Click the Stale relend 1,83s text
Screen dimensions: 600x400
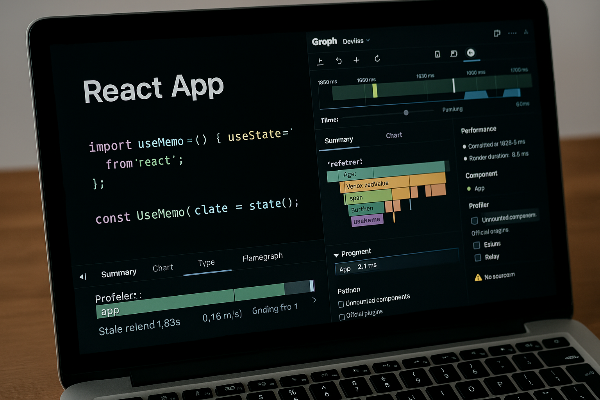[x=139, y=327]
